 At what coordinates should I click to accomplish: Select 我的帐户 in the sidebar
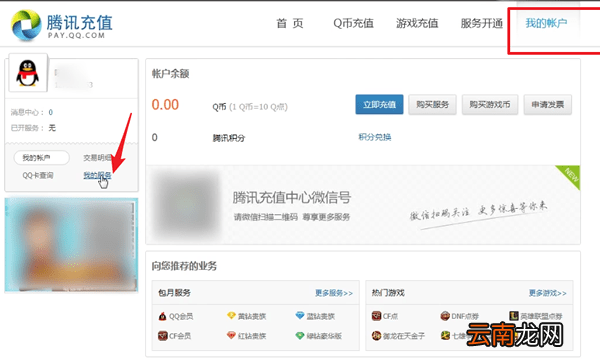point(42,158)
